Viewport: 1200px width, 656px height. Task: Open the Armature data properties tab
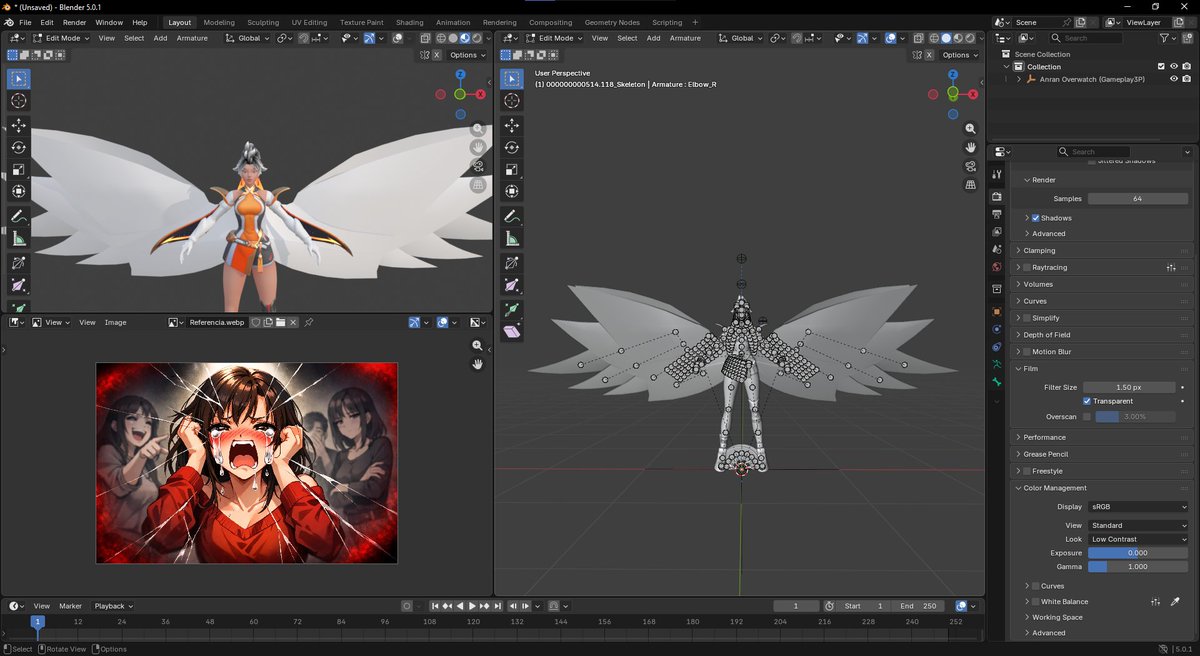[996, 365]
